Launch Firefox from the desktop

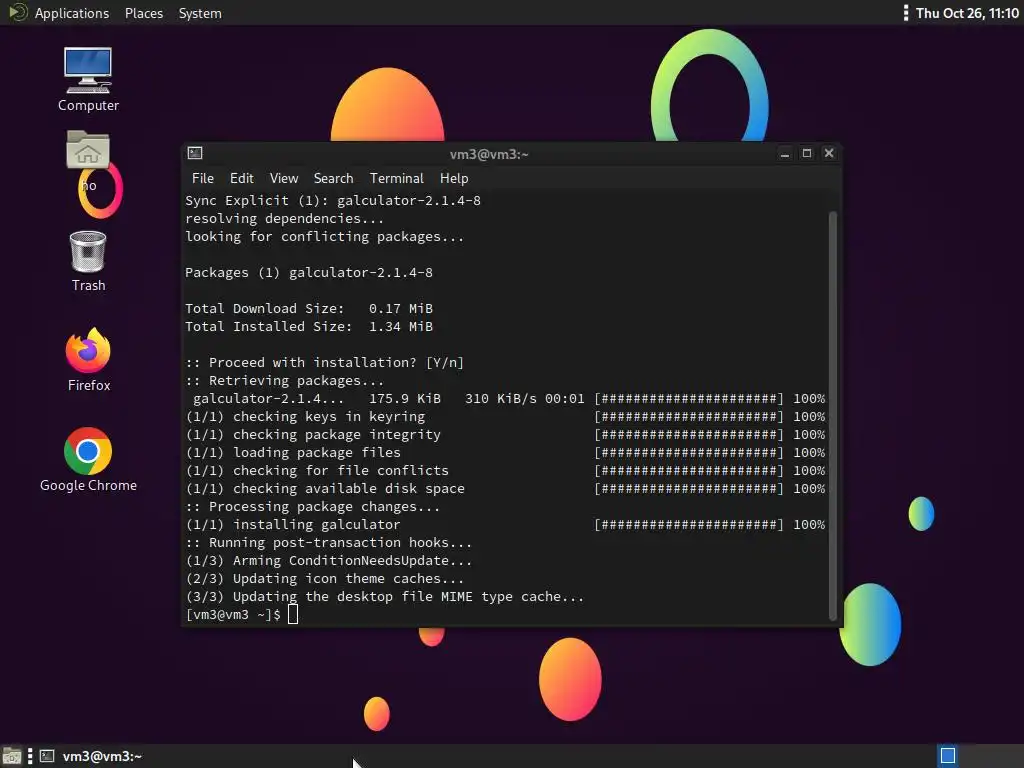[88, 359]
